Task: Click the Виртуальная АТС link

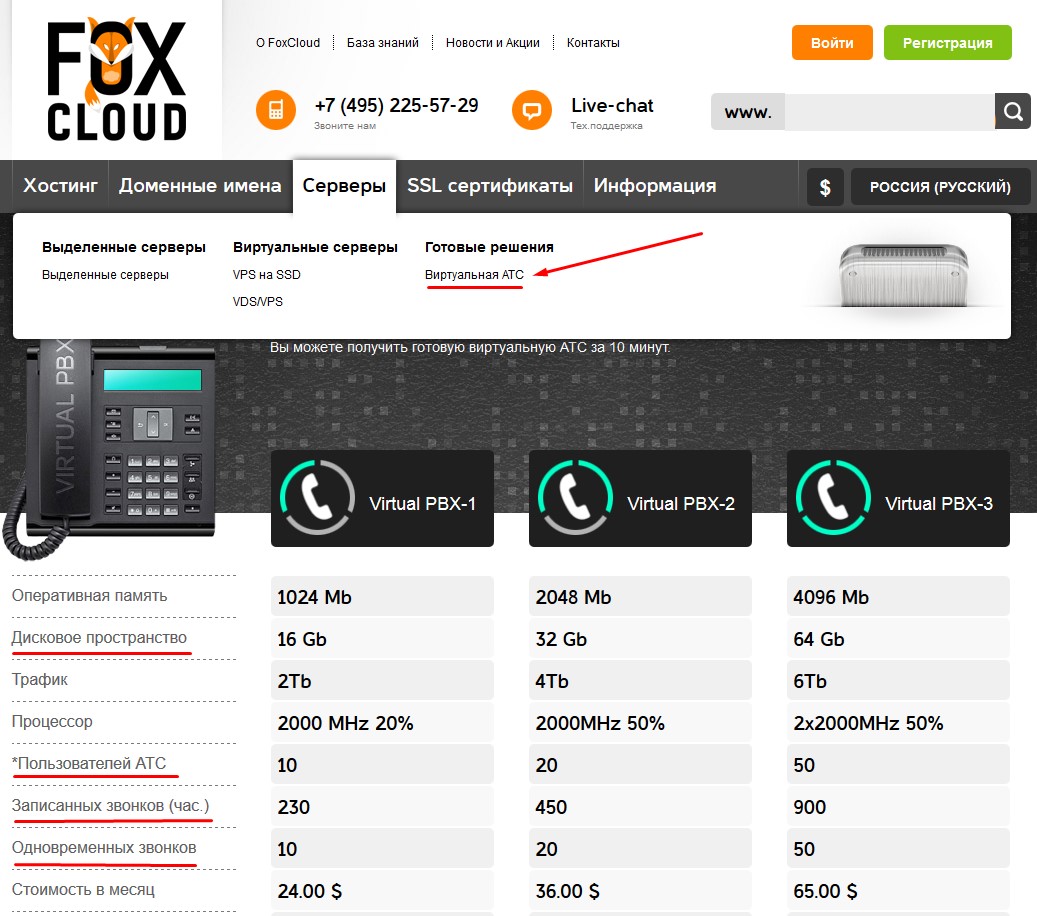Action: (474, 274)
